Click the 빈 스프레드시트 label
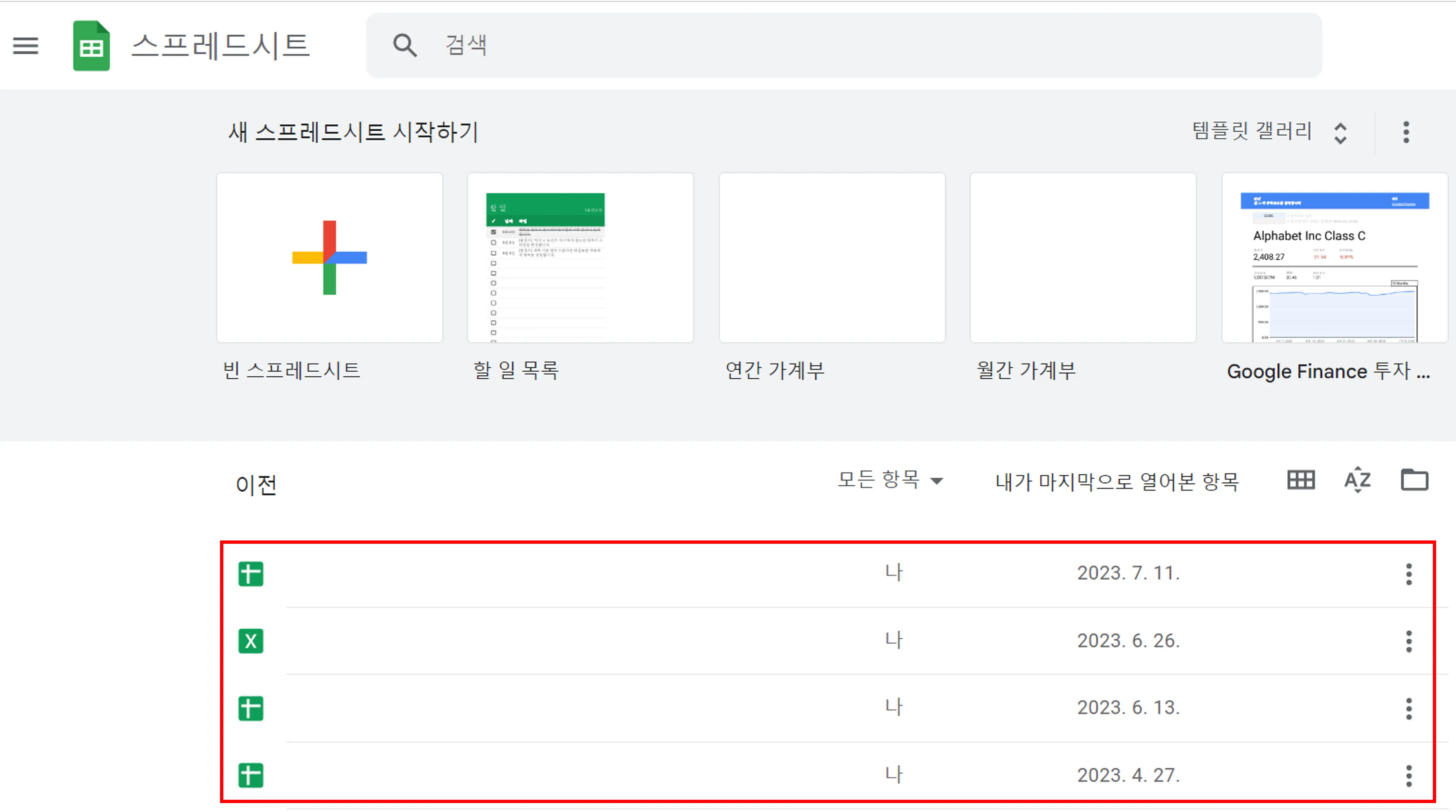 292,371
